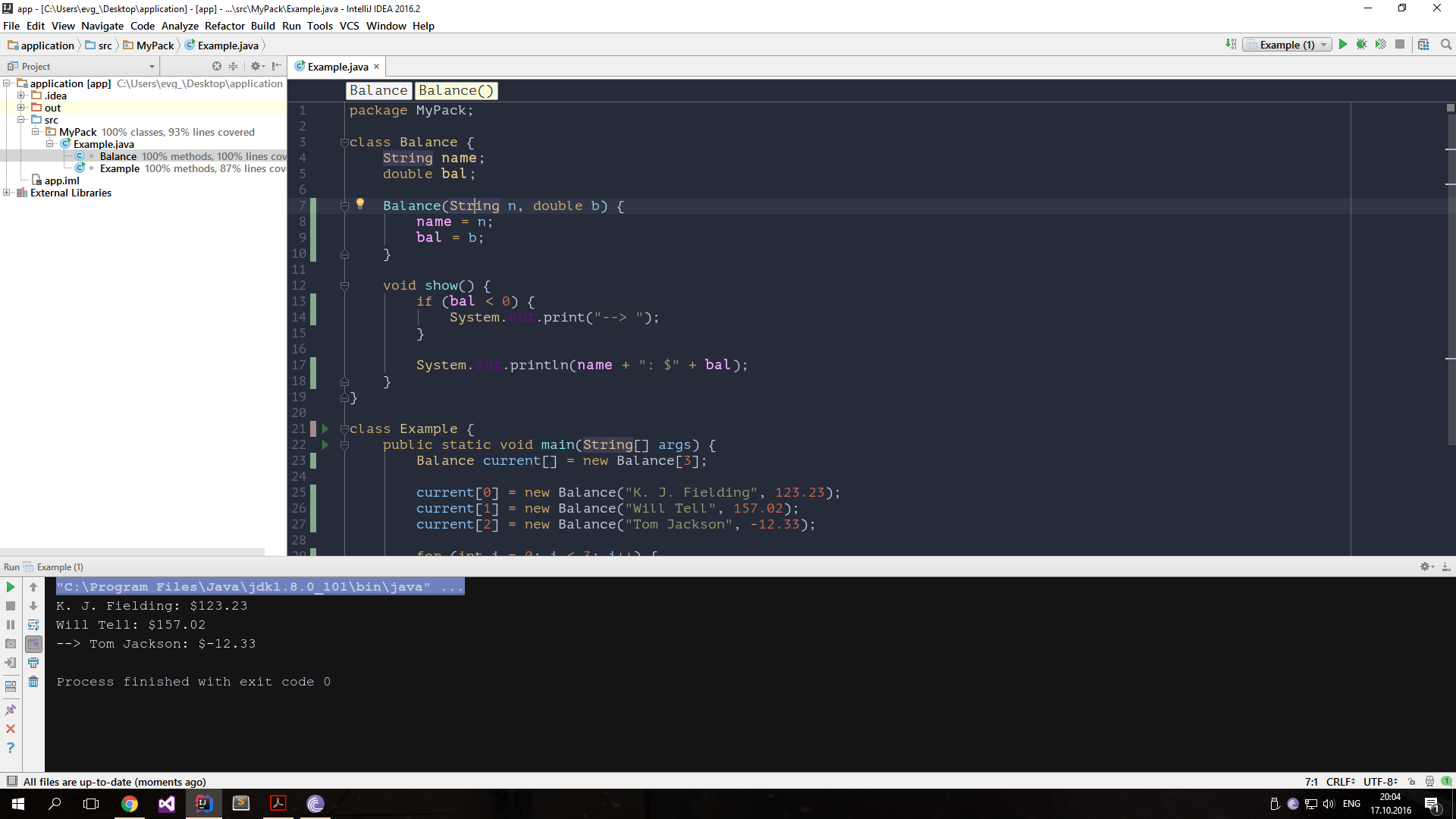Clear All console output trash icon
This screenshot has width=1456, height=819.
[33, 682]
